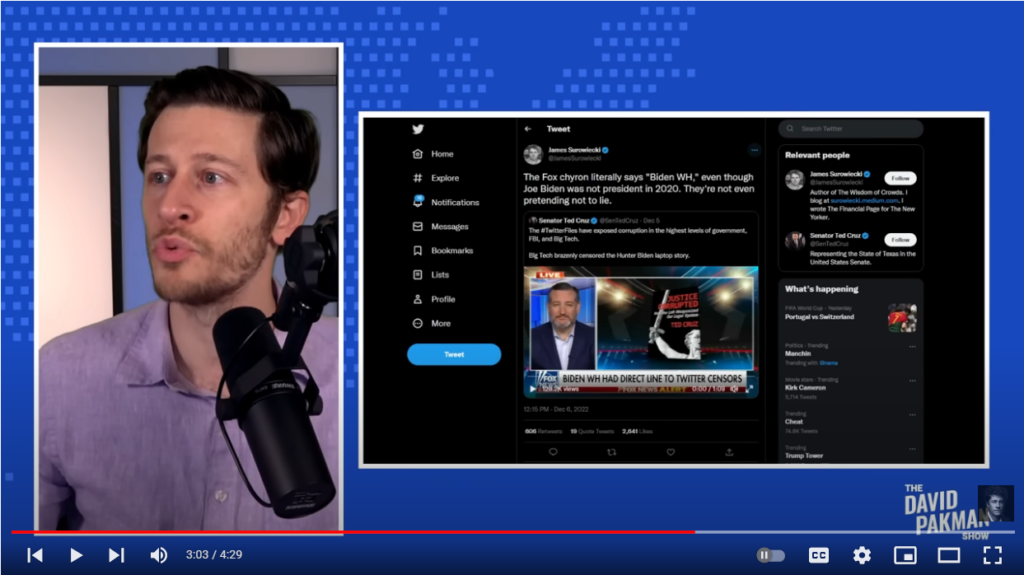
Task: Click the Twitter bird logo
Action: pyautogui.click(x=418, y=129)
